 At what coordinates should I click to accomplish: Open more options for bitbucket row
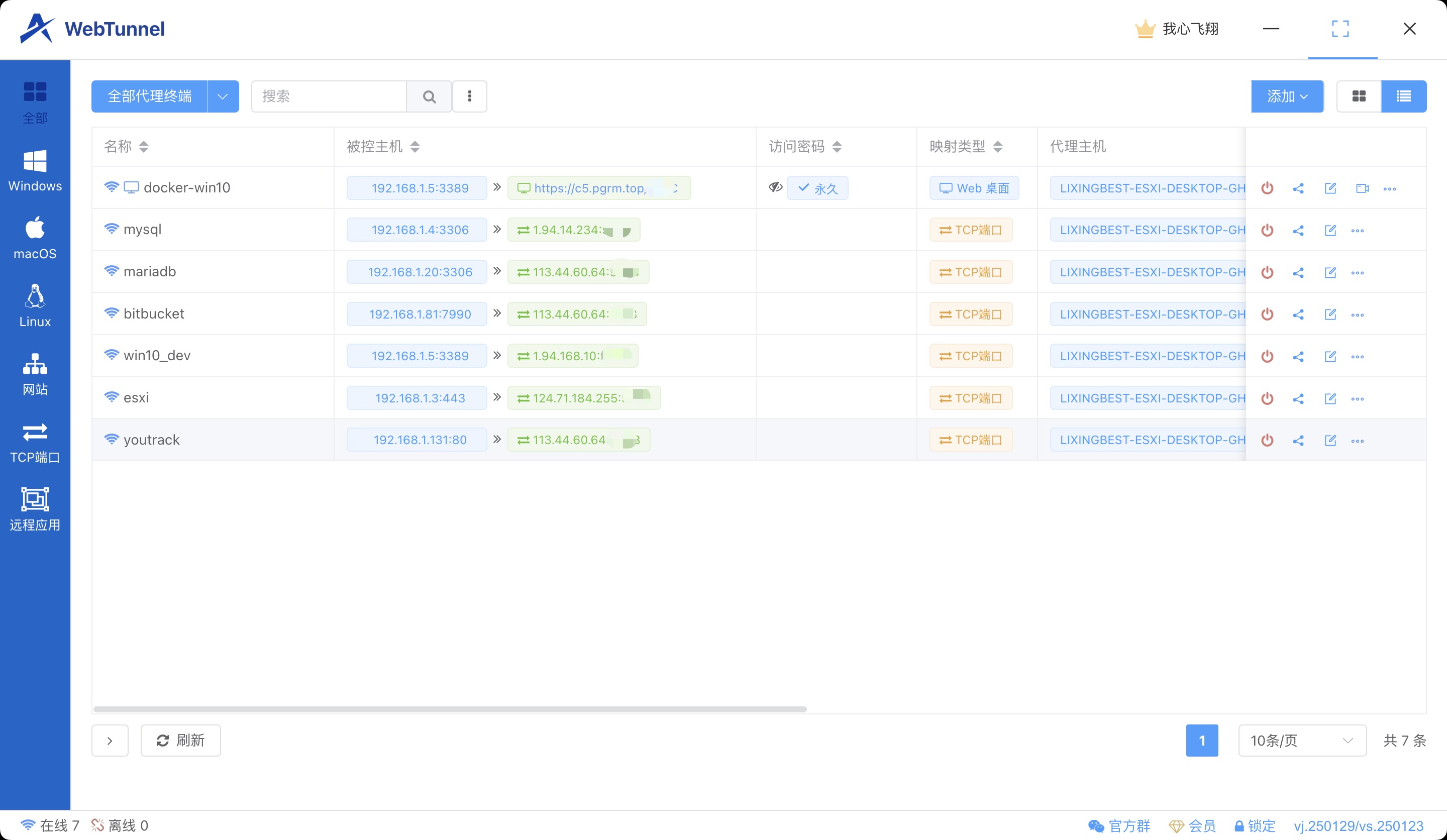point(1358,314)
